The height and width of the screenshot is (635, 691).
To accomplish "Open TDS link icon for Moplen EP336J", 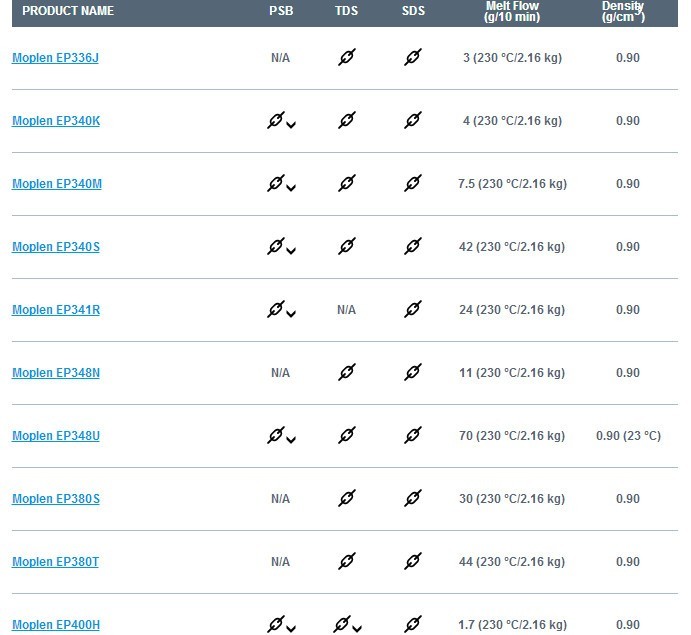I will point(347,57).
